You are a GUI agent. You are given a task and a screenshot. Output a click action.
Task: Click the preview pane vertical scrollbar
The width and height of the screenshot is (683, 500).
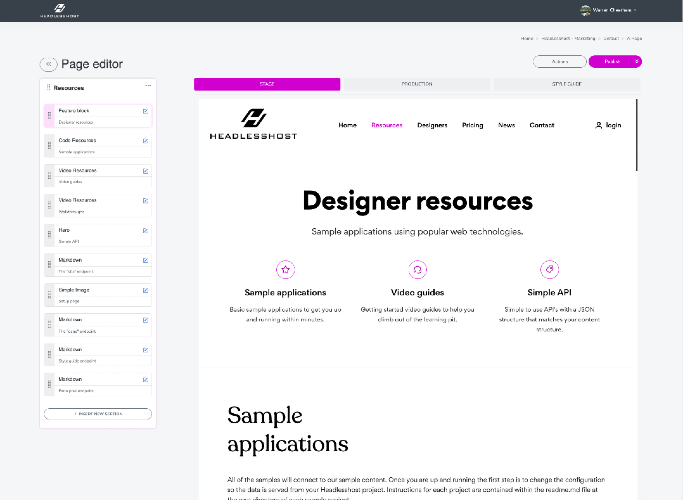636,135
